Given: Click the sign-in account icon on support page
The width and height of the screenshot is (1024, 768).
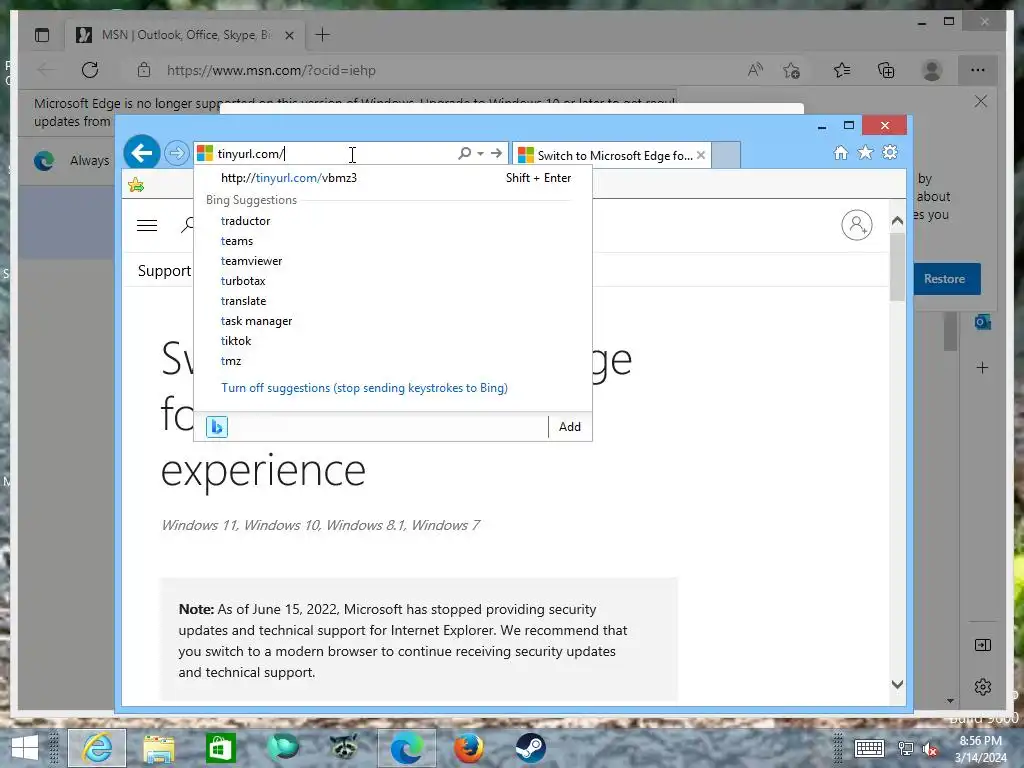Looking at the screenshot, I should (857, 225).
